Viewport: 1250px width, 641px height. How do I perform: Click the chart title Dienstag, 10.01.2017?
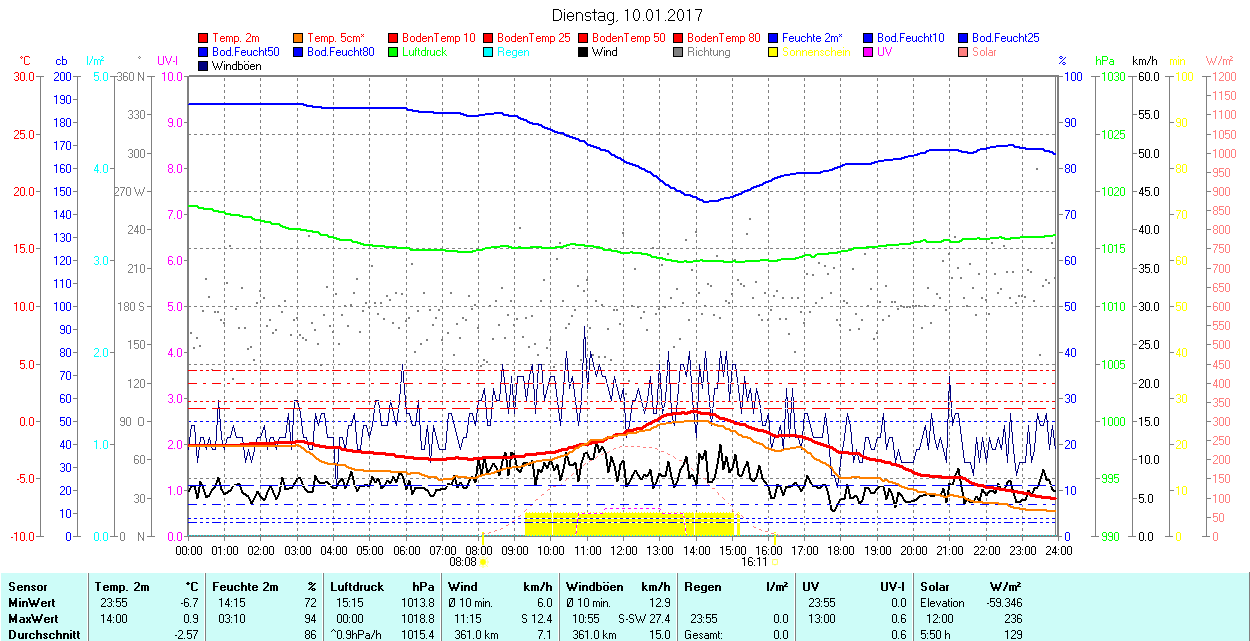pyautogui.click(x=627, y=15)
